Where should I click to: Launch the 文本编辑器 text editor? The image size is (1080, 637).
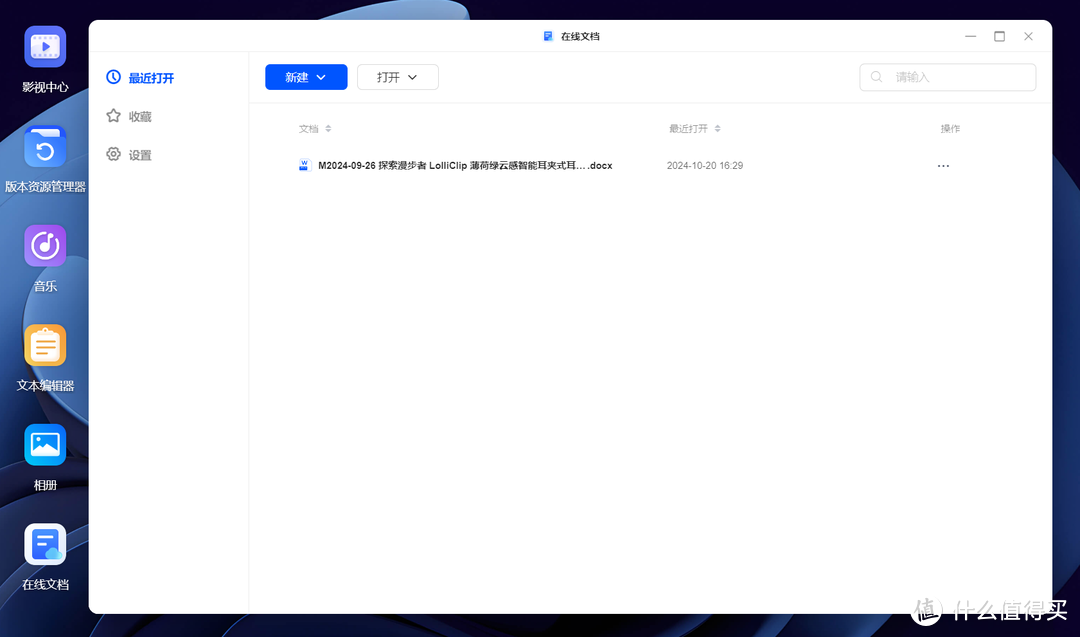pos(45,345)
